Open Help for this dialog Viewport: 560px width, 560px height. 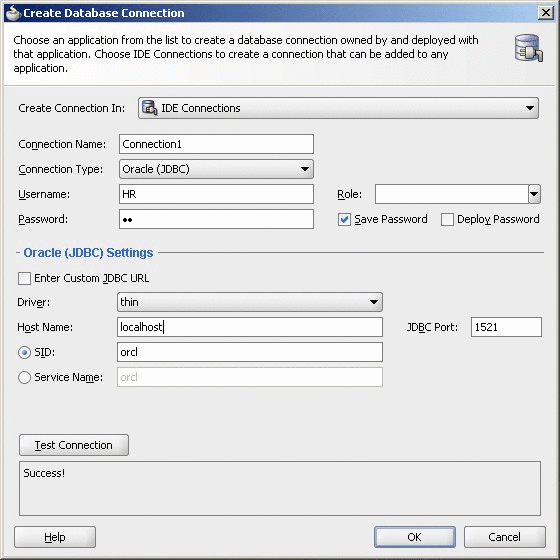point(55,537)
